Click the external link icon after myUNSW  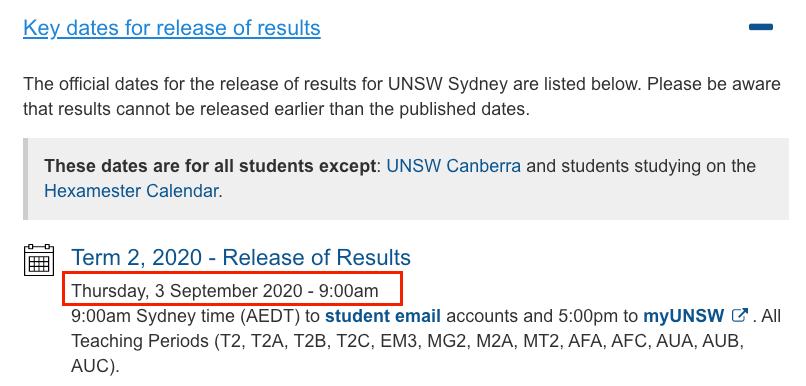[x=739, y=315]
